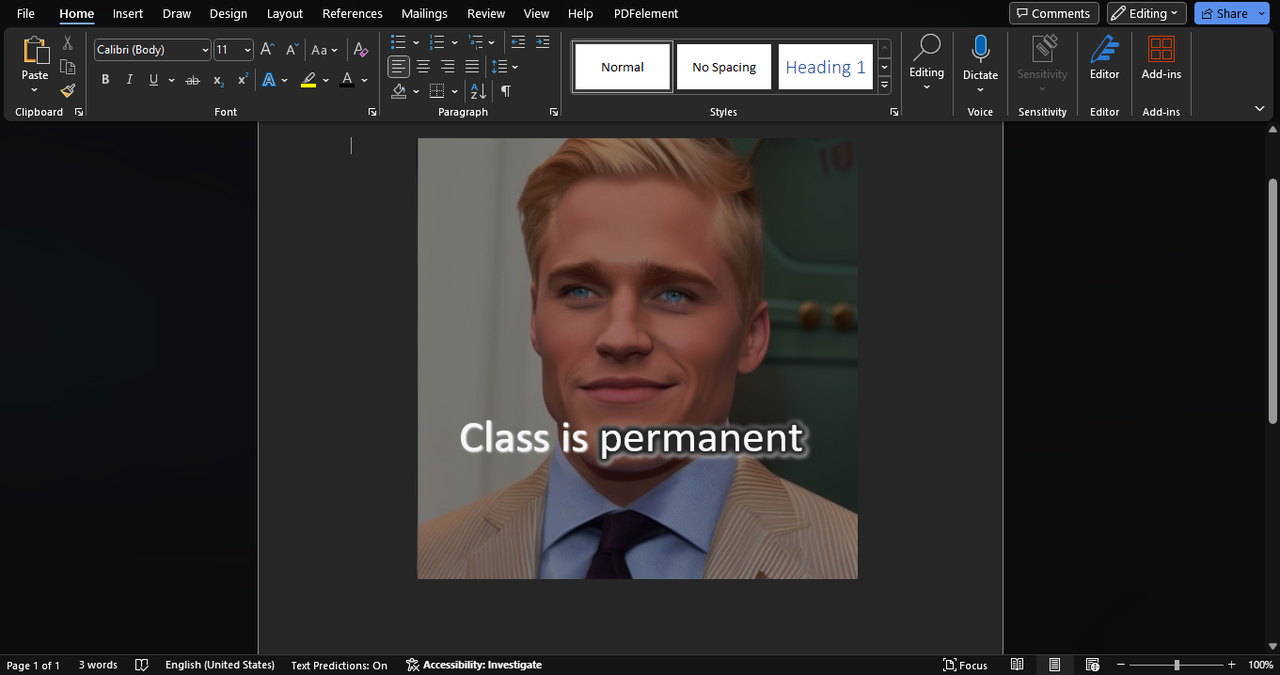Open the References tab
The height and width of the screenshot is (675, 1280).
(352, 13)
